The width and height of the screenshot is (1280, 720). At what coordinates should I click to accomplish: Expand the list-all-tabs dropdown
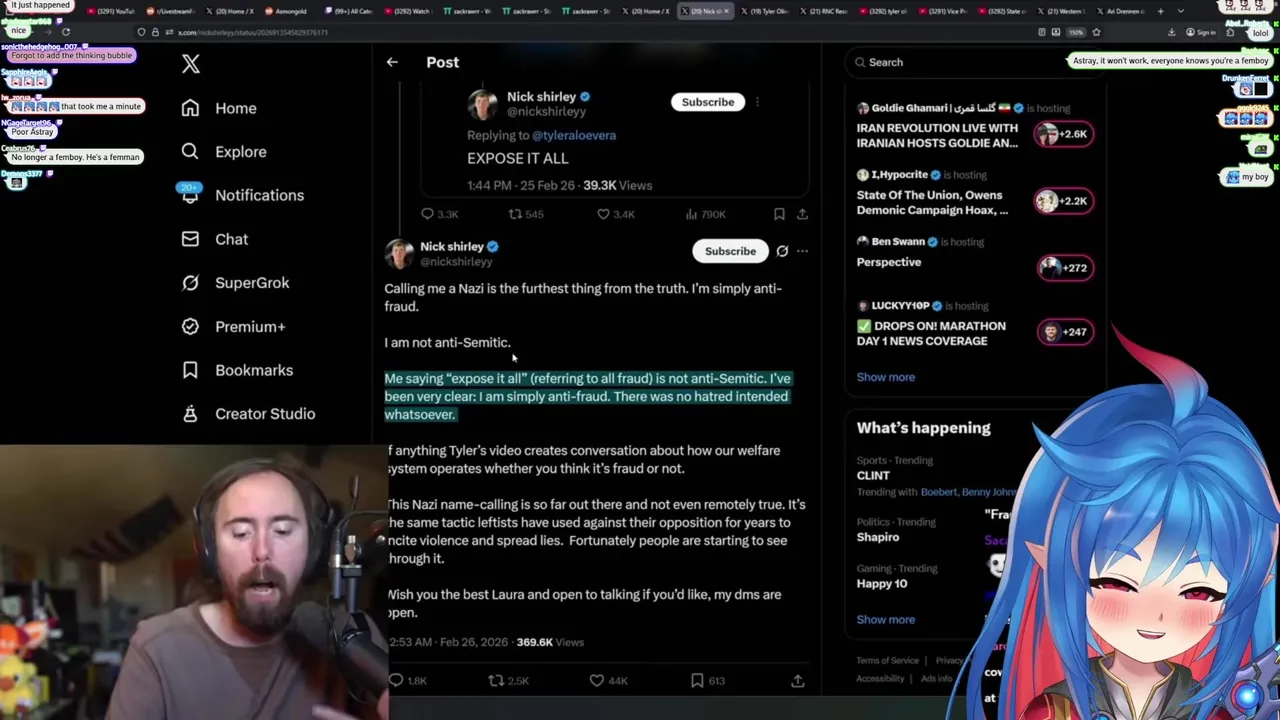point(1183,11)
